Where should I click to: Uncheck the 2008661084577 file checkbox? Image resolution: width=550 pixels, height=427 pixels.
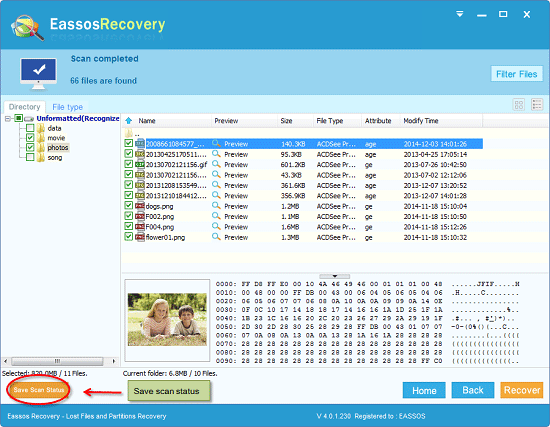click(128, 144)
